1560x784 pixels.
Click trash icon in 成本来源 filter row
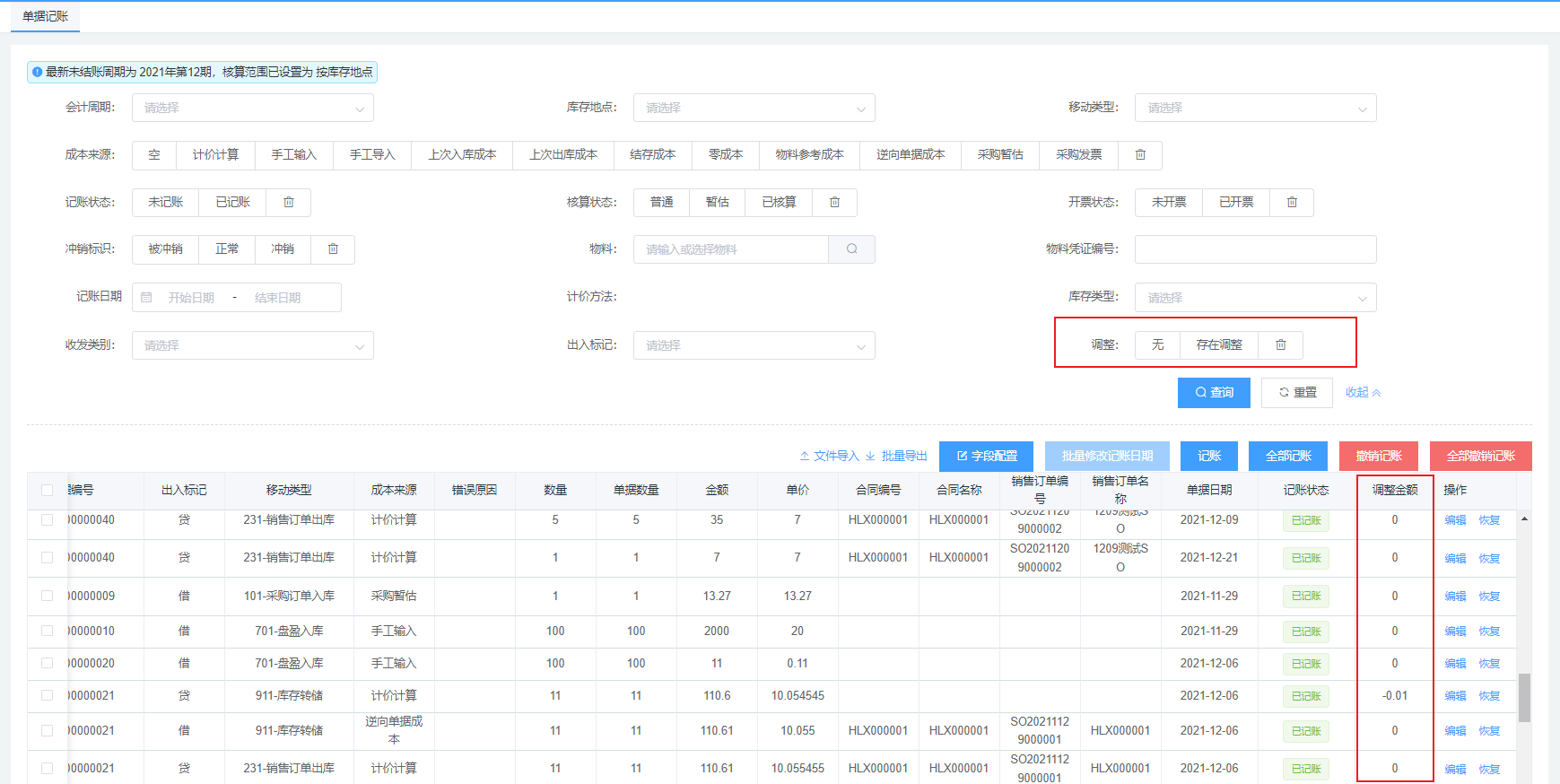pos(1140,155)
